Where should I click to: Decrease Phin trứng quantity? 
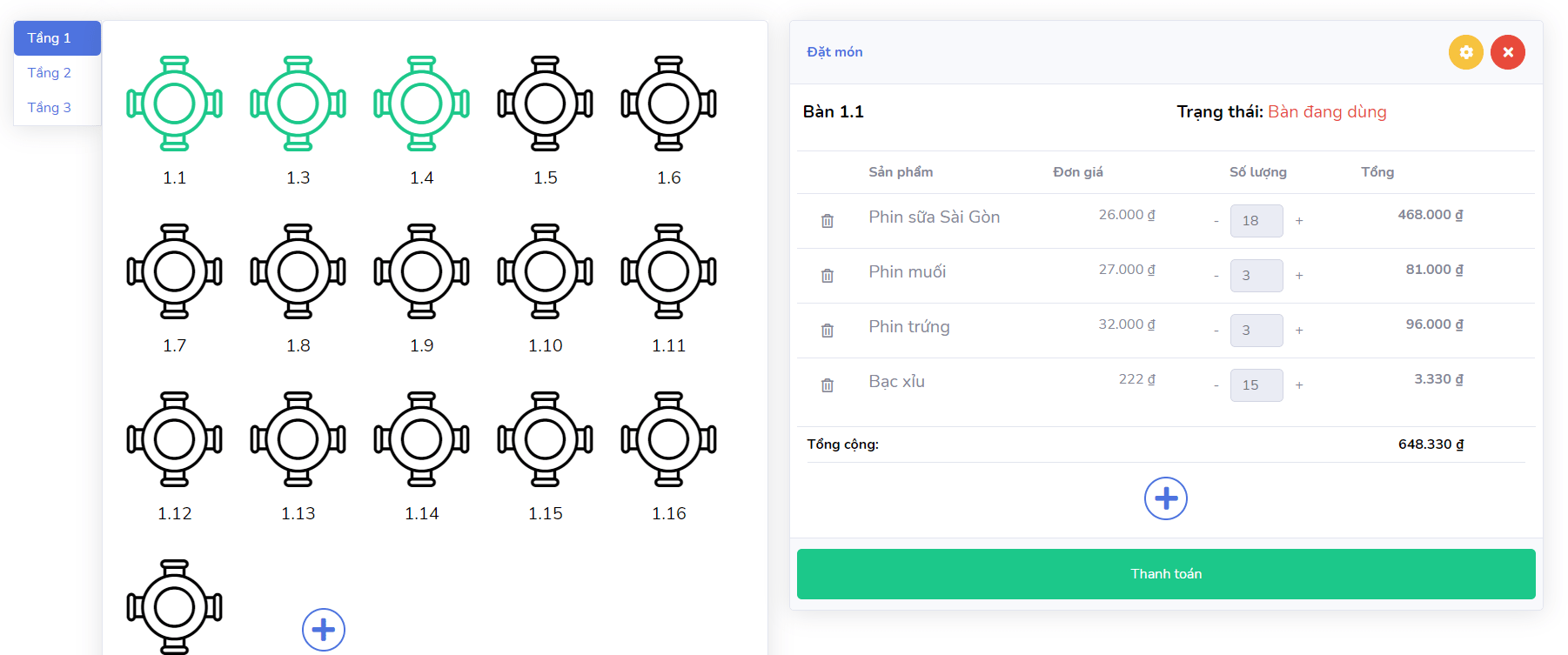1216,331
